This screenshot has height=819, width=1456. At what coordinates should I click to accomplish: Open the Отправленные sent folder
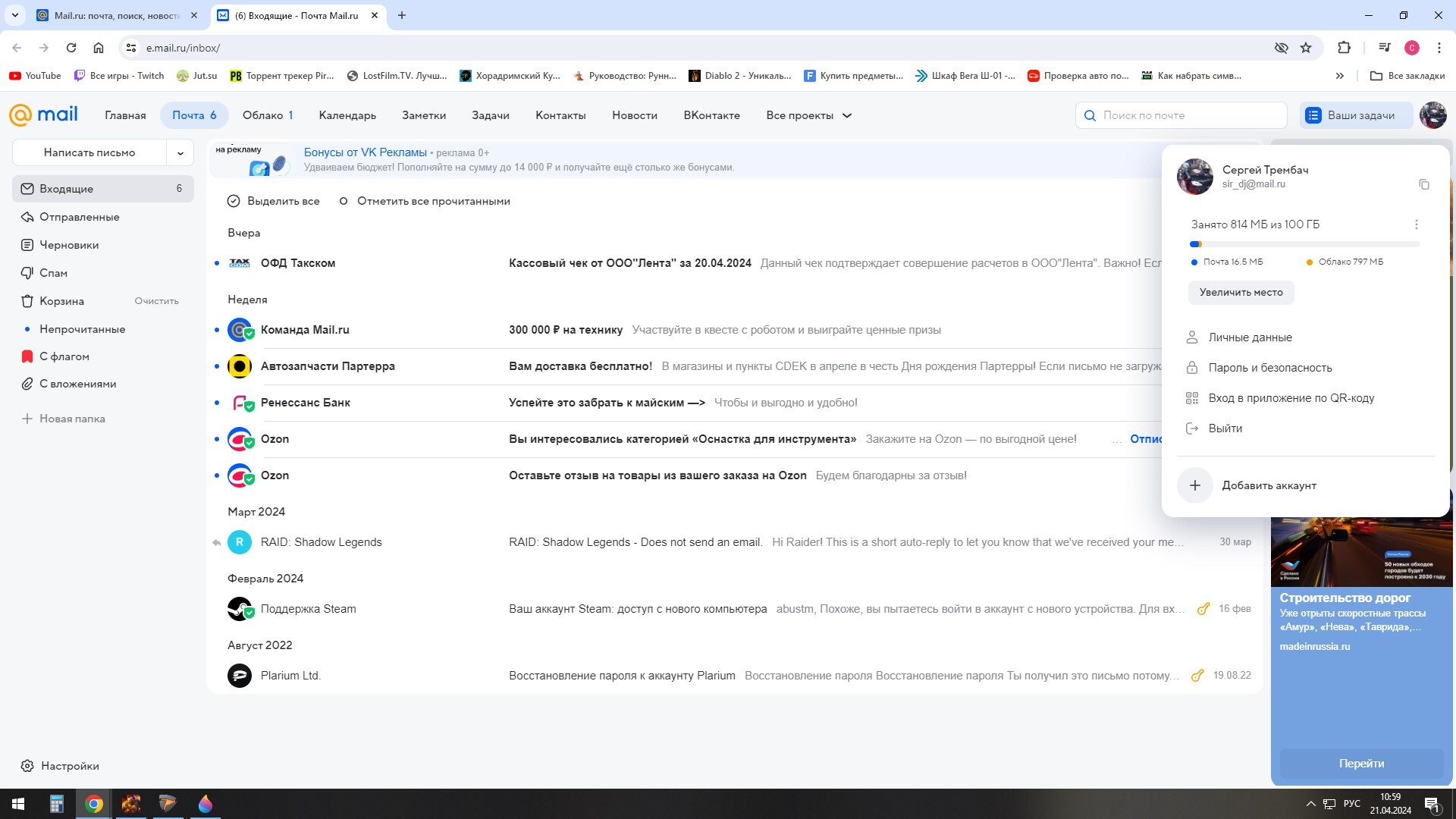click(x=103, y=217)
